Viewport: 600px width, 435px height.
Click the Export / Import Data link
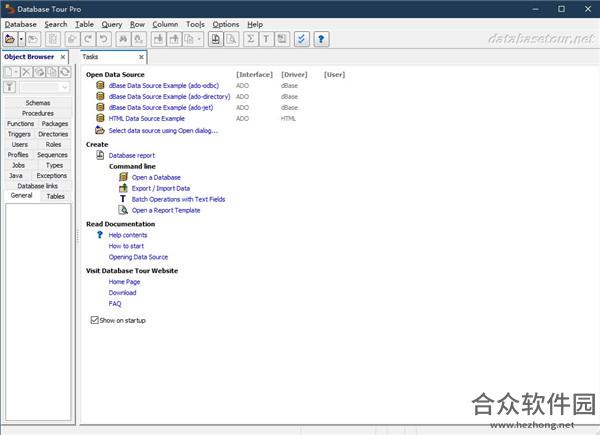point(161,188)
